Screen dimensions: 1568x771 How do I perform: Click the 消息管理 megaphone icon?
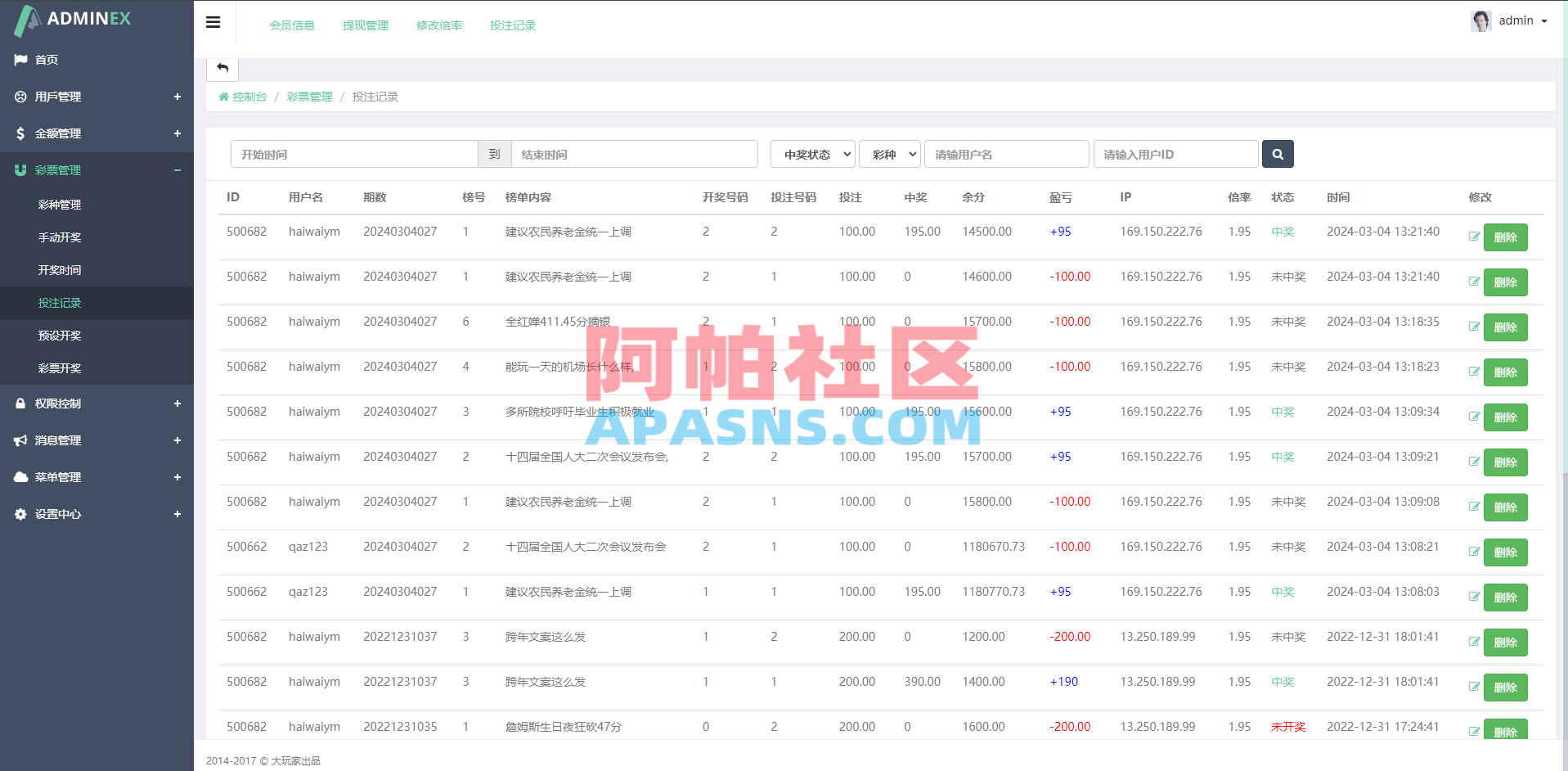coord(20,440)
